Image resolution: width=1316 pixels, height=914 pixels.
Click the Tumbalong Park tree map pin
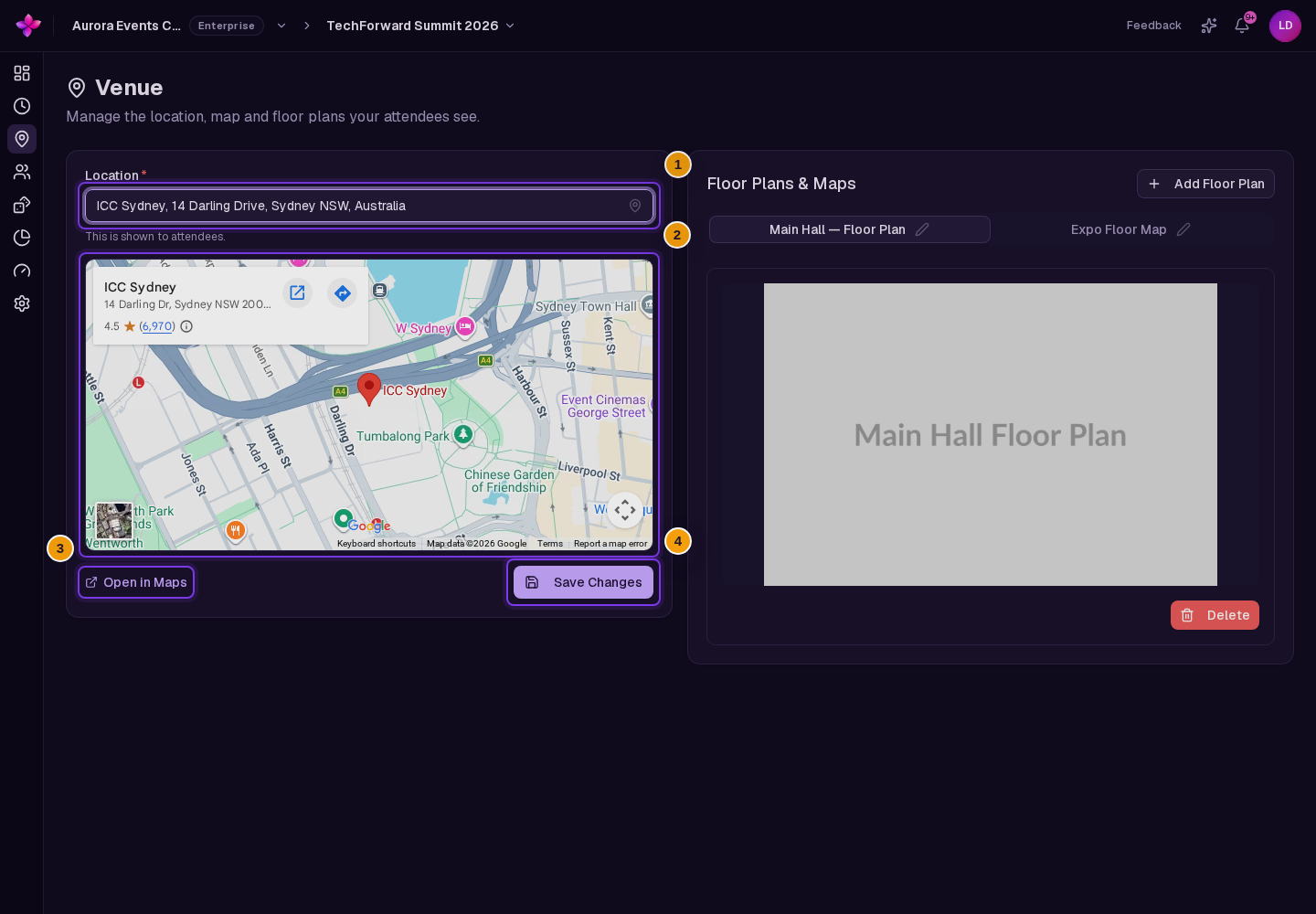(463, 434)
